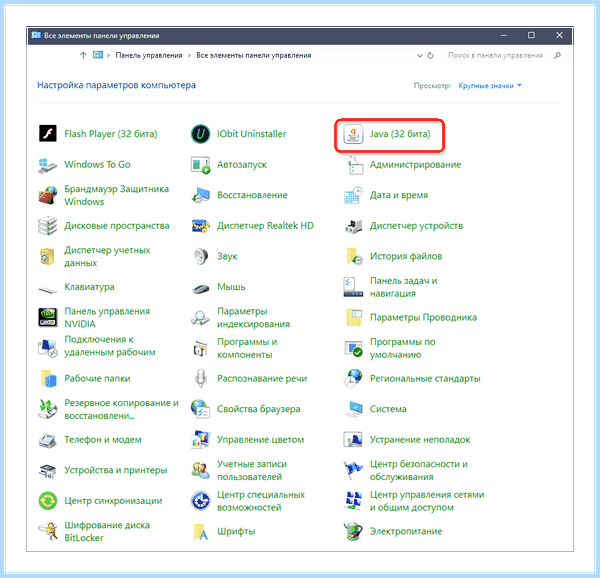
Task: Open Устройства и принтеры link
Action: (116, 470)
